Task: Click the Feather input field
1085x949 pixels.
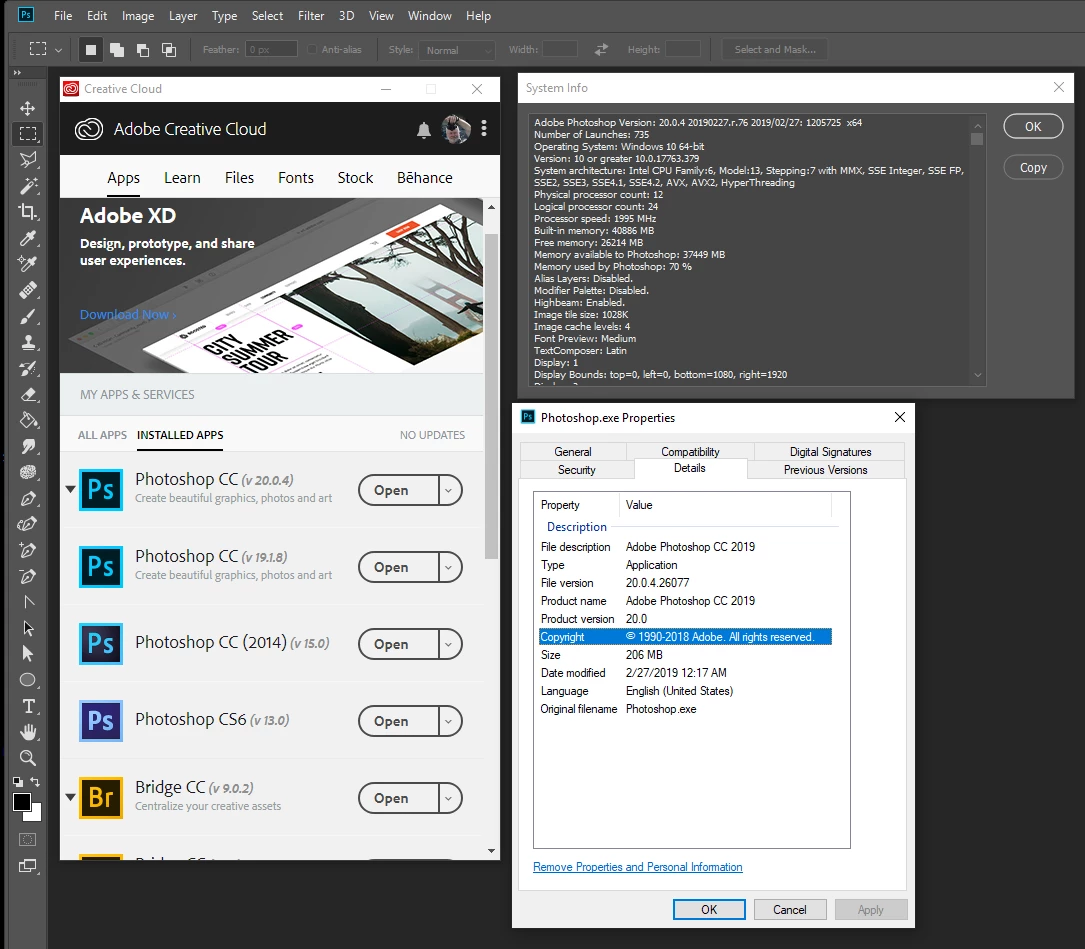Action: point(271,49)
